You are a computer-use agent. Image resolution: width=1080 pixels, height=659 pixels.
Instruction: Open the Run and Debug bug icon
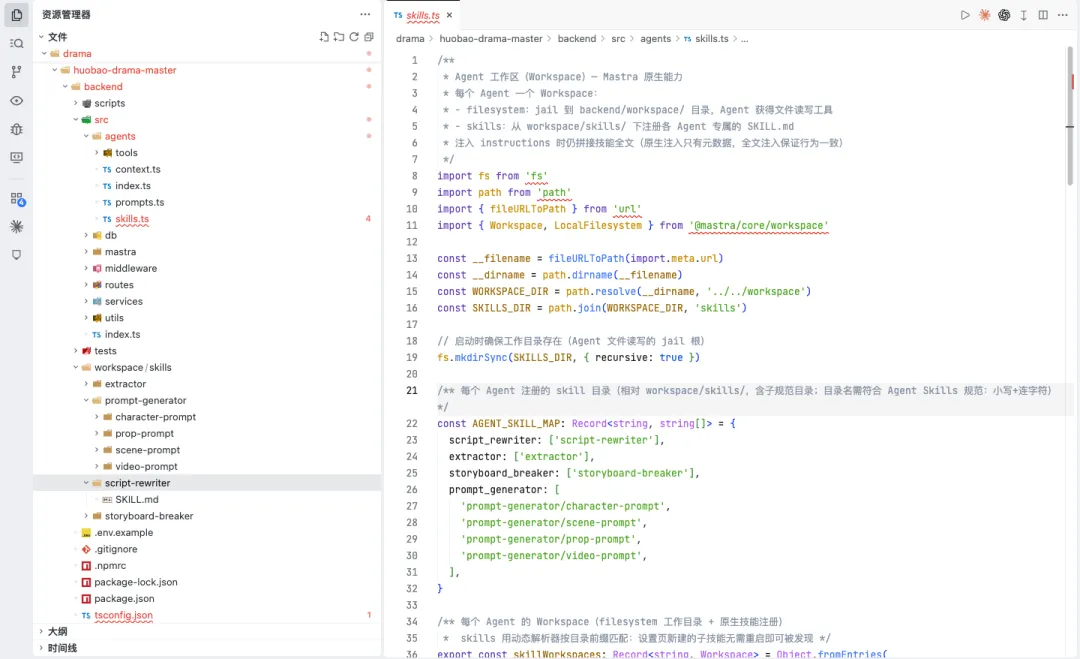17,129
